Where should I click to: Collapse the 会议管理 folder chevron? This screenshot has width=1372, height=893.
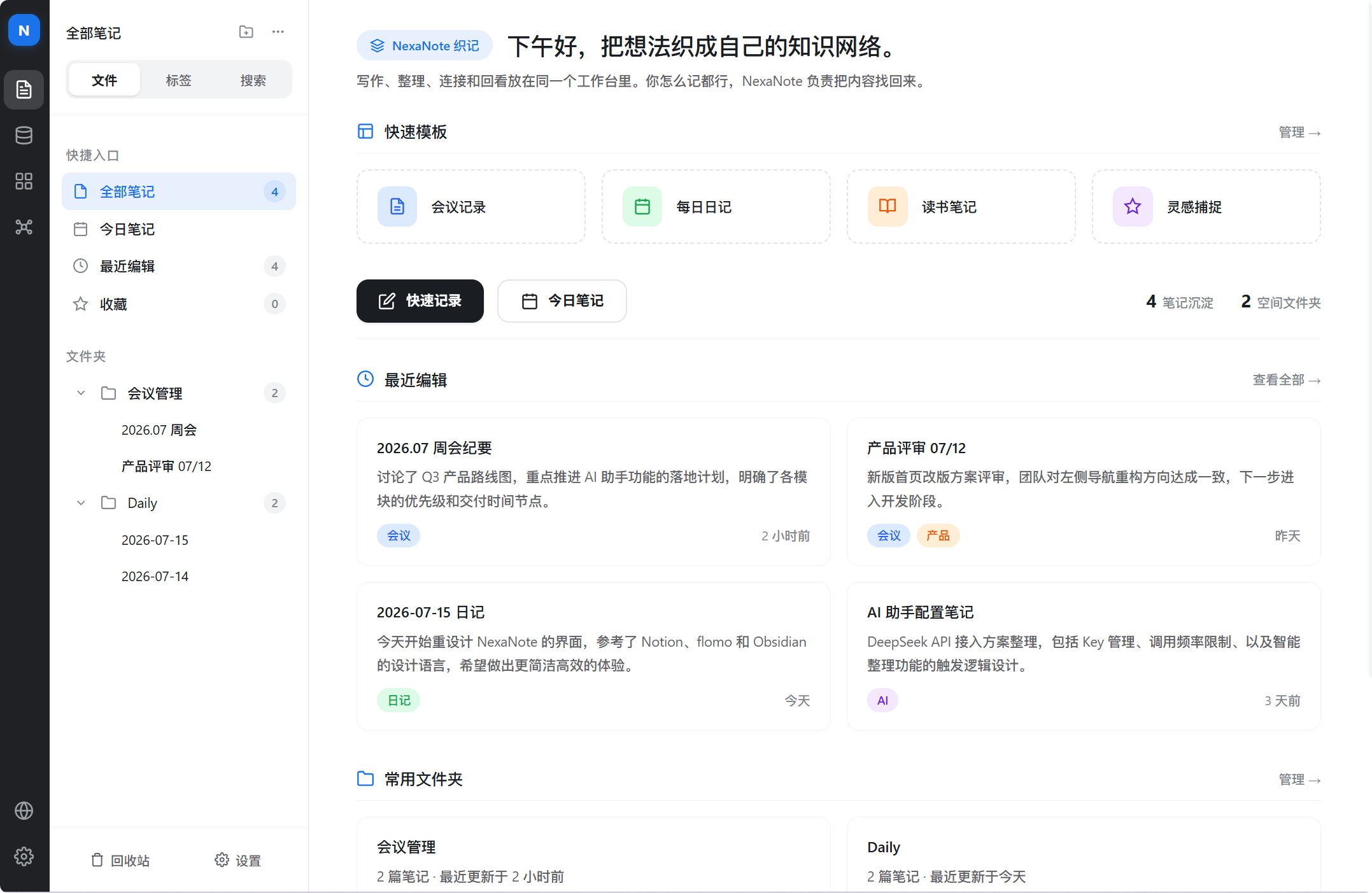[x=81, y=393]
